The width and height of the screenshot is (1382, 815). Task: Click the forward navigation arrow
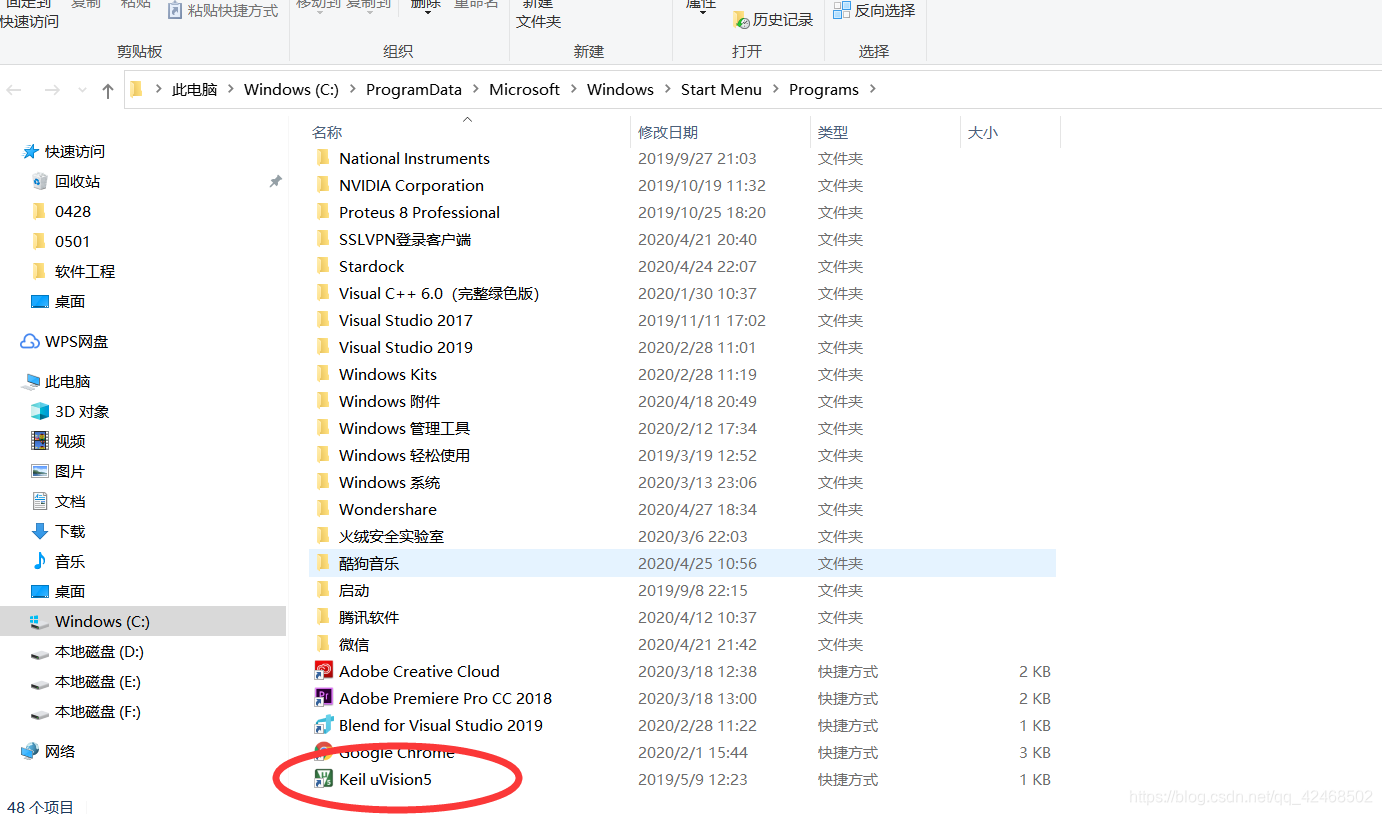(52, 90)
